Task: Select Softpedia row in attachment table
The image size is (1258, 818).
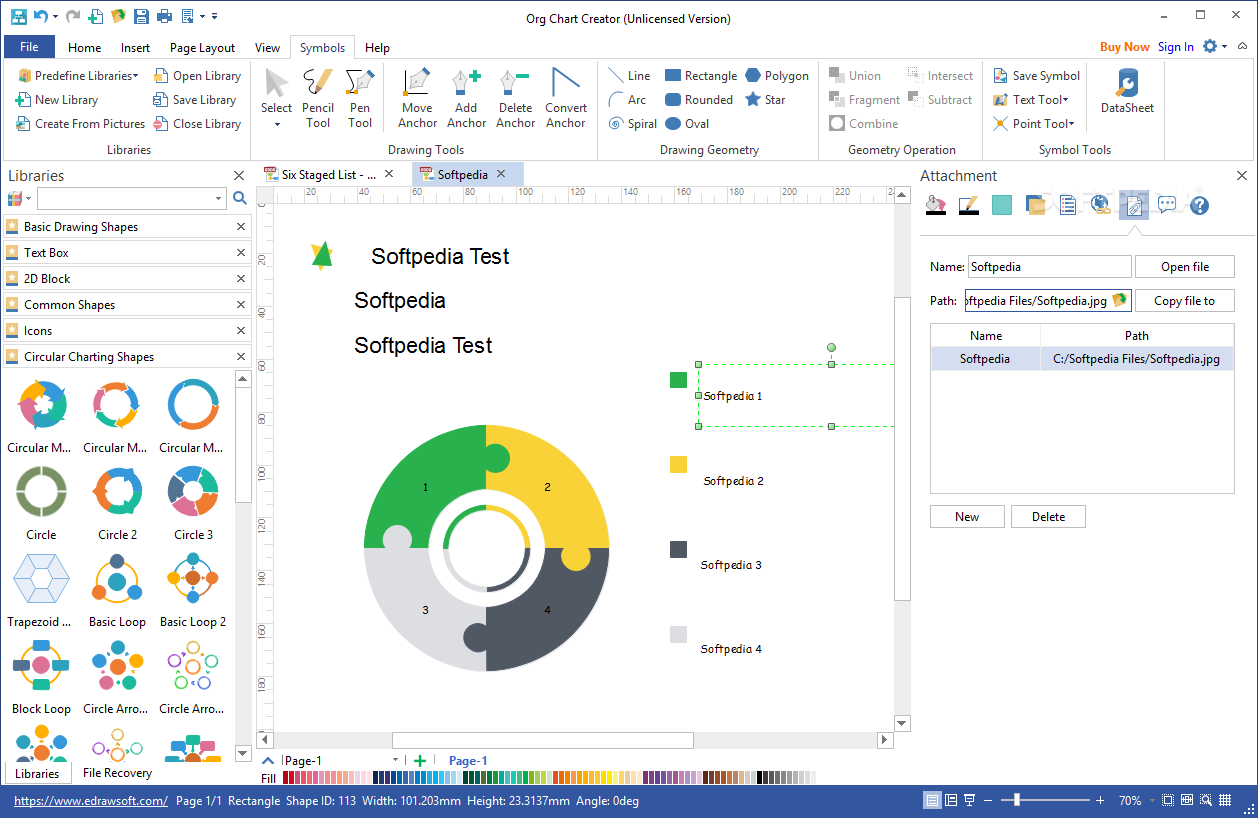Action: 1082,359
